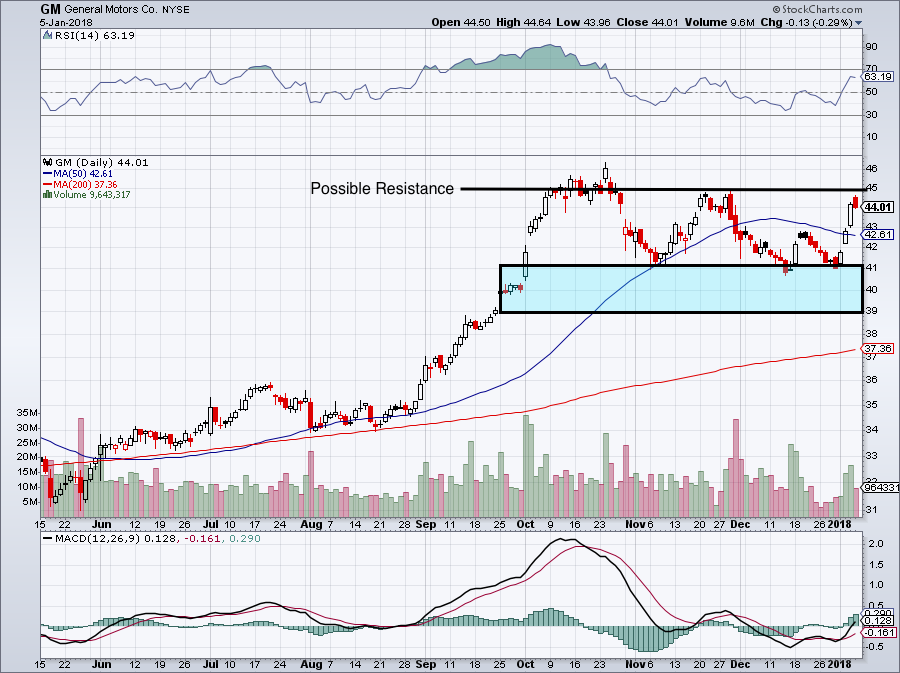This screenshot has width=900, height=673.
Task: Click the Sep label under the volume bars
Action: (x=426, y=524)
